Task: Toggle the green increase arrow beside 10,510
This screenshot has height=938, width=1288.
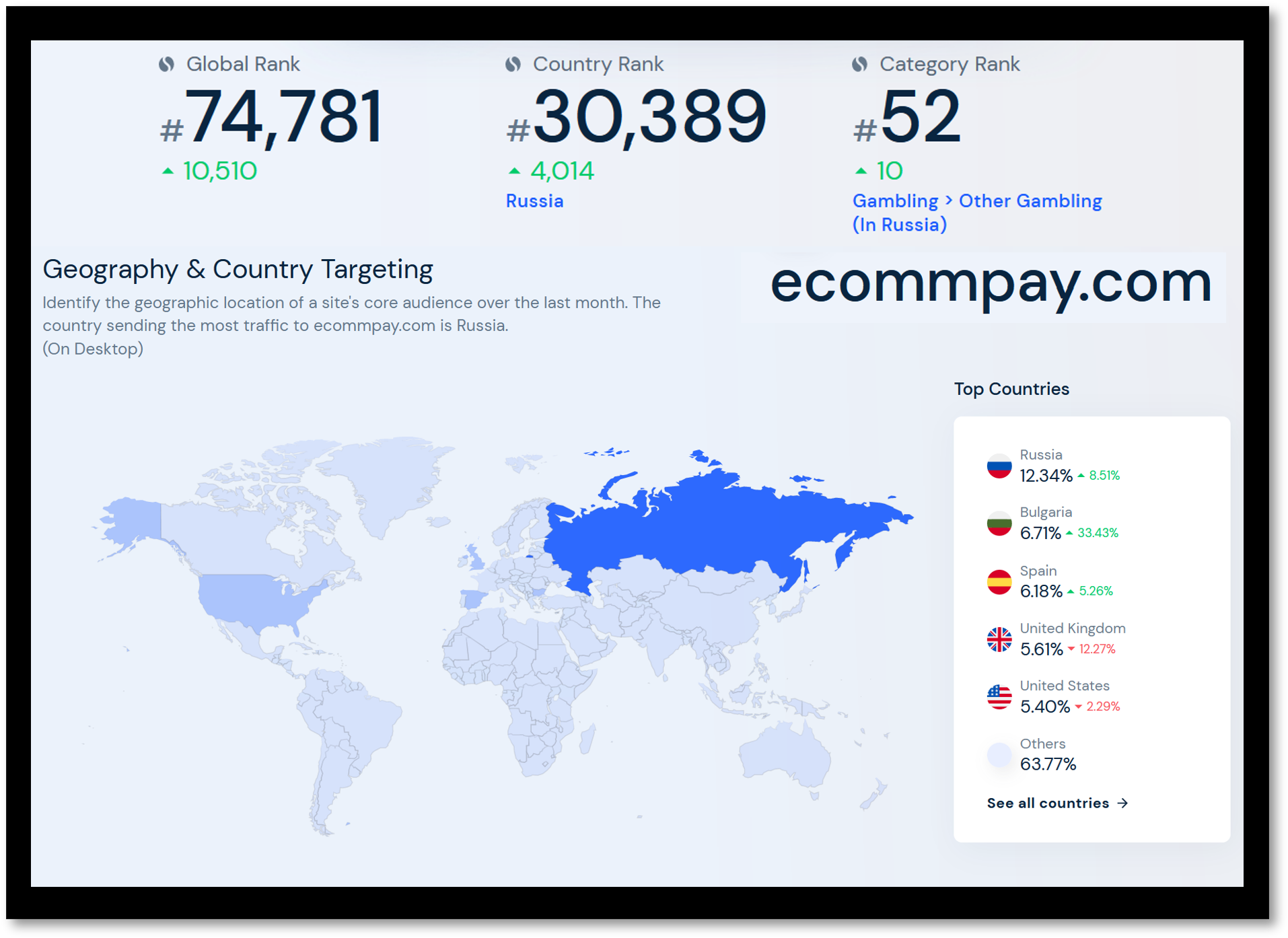Action: point(167,171)
